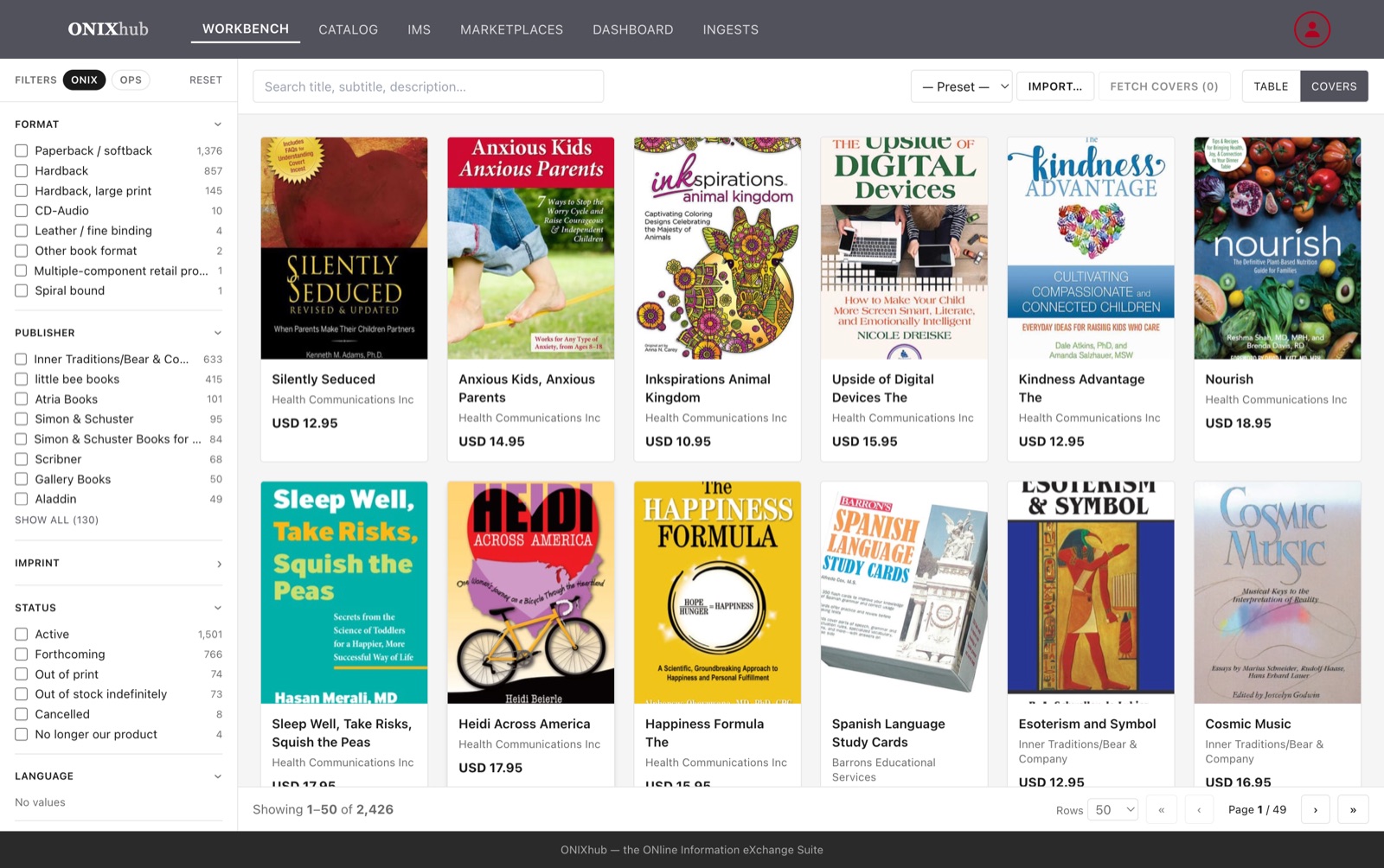Click the Import... button
The height and width of the screenshot is (868, 1384).
[x=1054, y=86]
